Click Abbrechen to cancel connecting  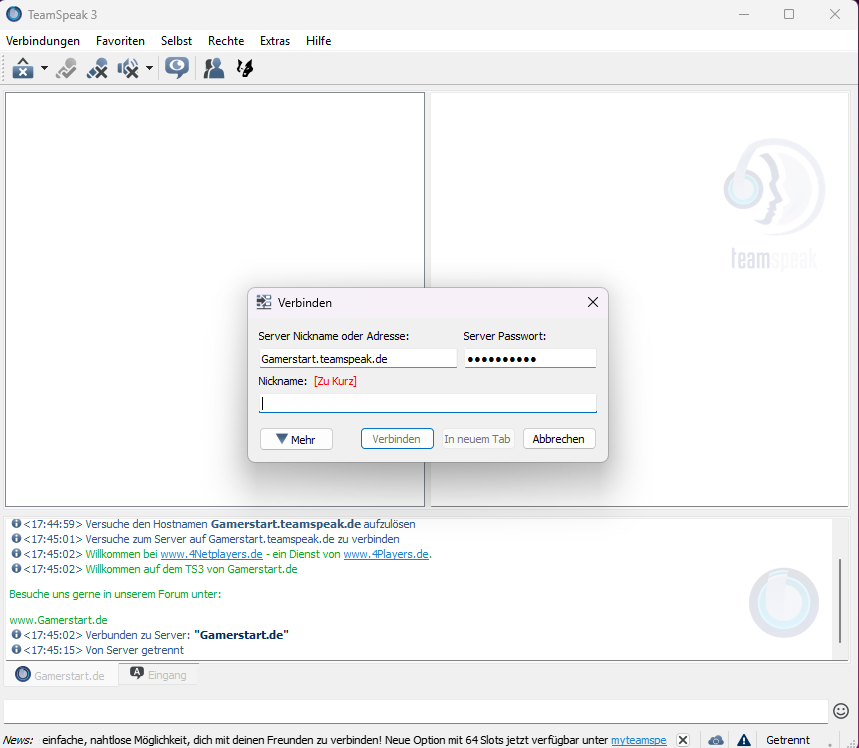[559, 439]
